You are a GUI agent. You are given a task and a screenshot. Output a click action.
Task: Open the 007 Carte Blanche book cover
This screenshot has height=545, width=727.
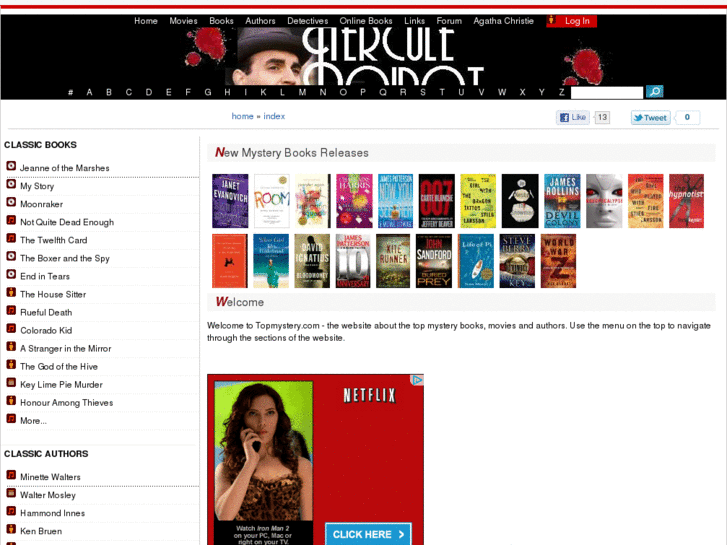437,201
